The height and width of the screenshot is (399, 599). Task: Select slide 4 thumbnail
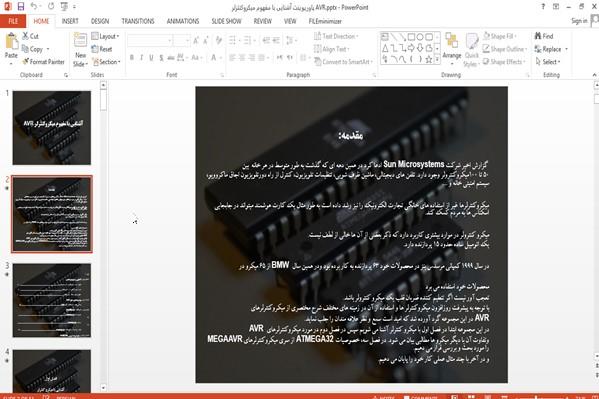point(52,370)
